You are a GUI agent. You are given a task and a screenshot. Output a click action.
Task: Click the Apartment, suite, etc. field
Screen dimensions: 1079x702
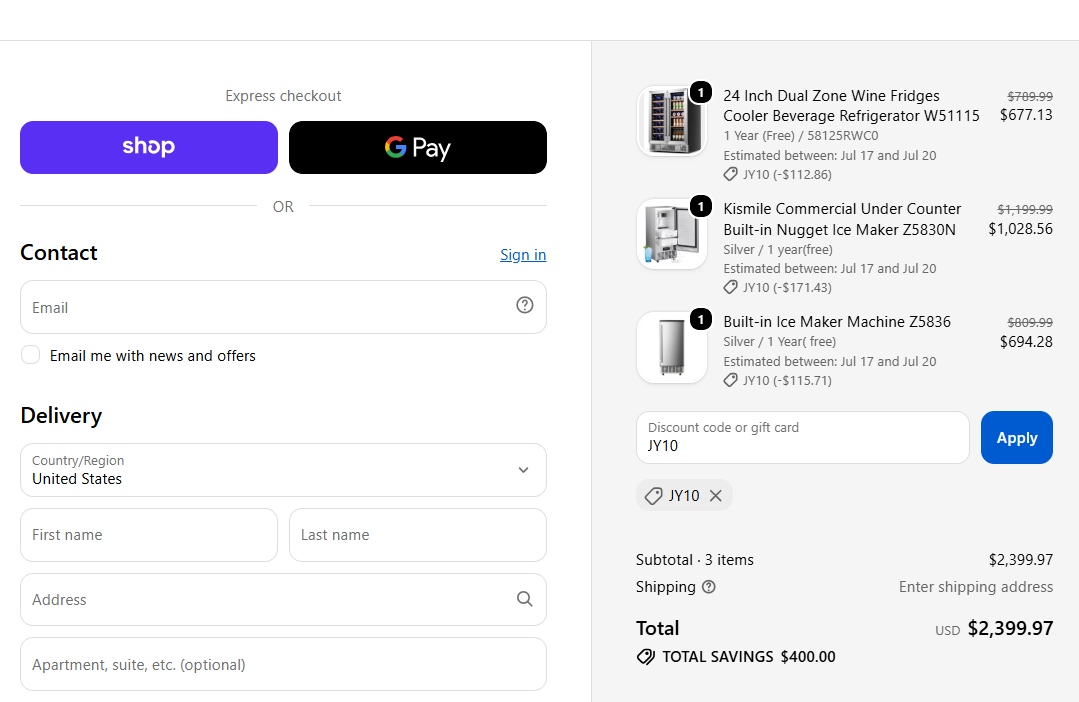(284, 664)
